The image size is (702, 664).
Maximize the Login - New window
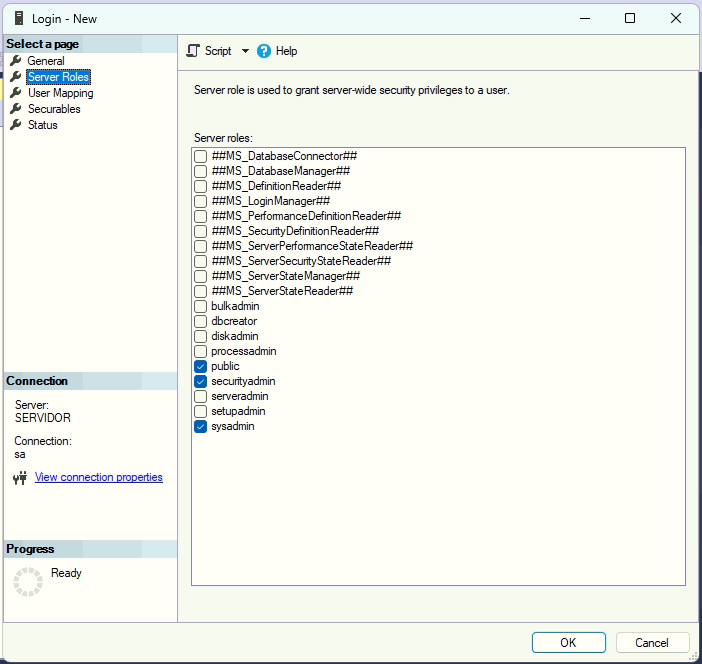click(630, 18)
